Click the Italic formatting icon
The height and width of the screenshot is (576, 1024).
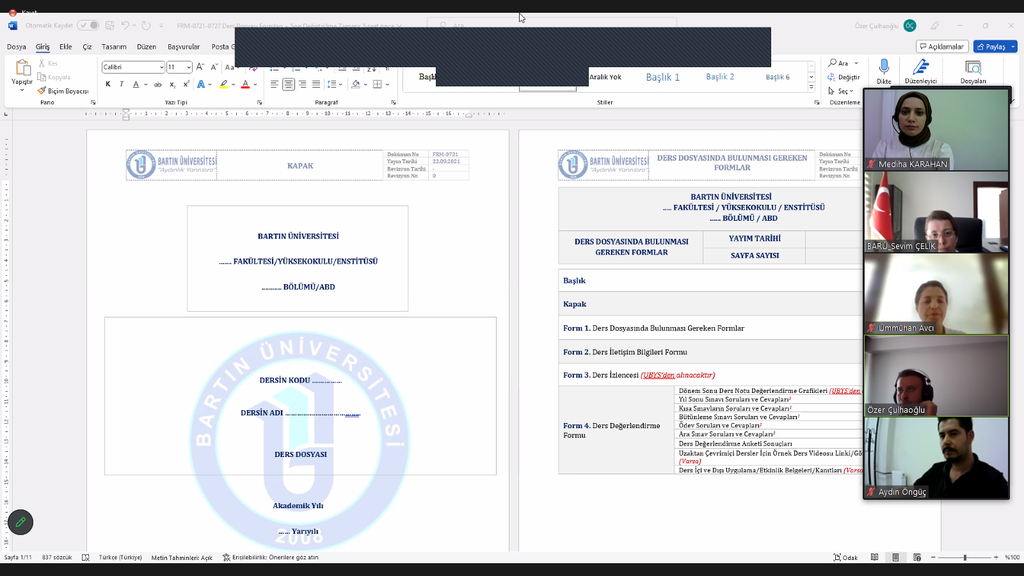point(122,85)
